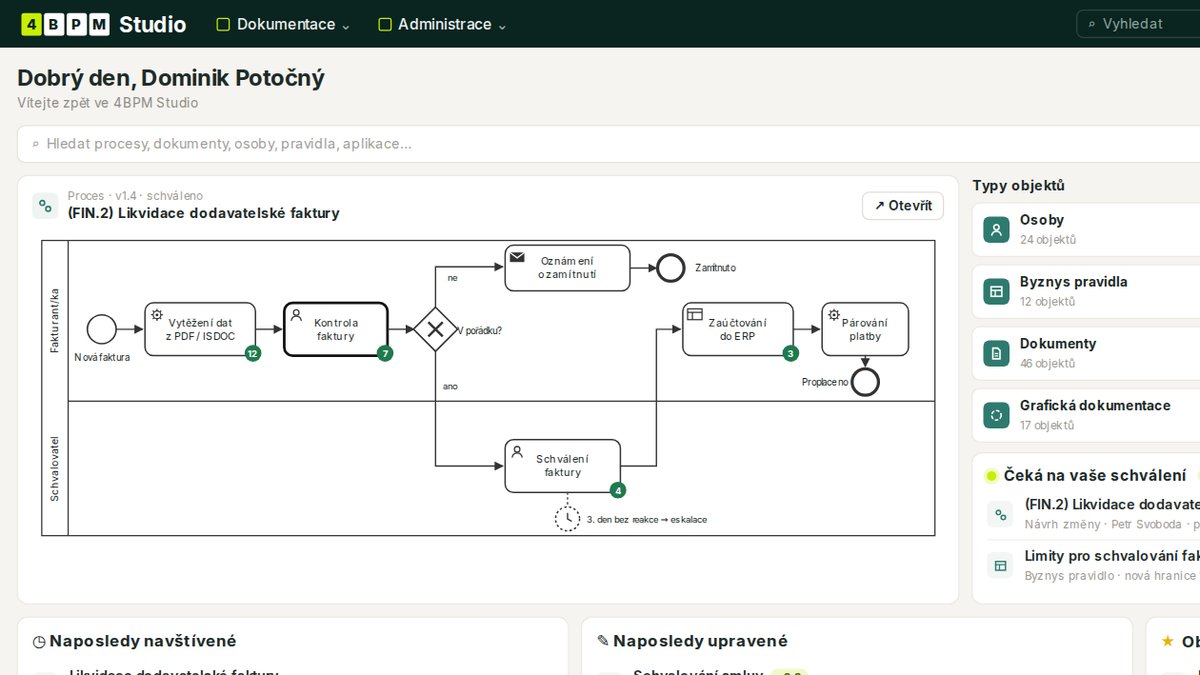The width and height of the screenshot is (1200, 675).
Task: Open the 'Limity pro schvalování' approval item
Action: (1112, 566)
